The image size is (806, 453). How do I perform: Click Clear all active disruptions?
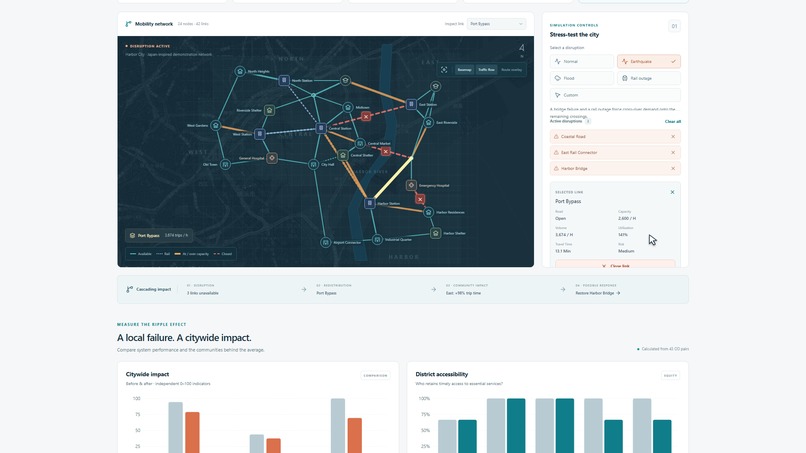(673, 121)
